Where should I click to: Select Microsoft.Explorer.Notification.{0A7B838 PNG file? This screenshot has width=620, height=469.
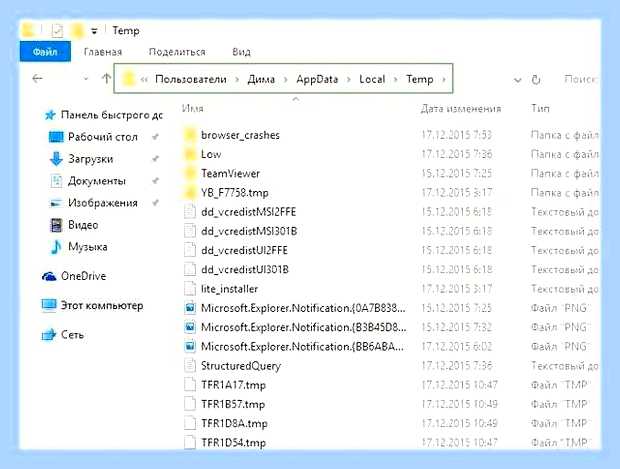point(303,308)
